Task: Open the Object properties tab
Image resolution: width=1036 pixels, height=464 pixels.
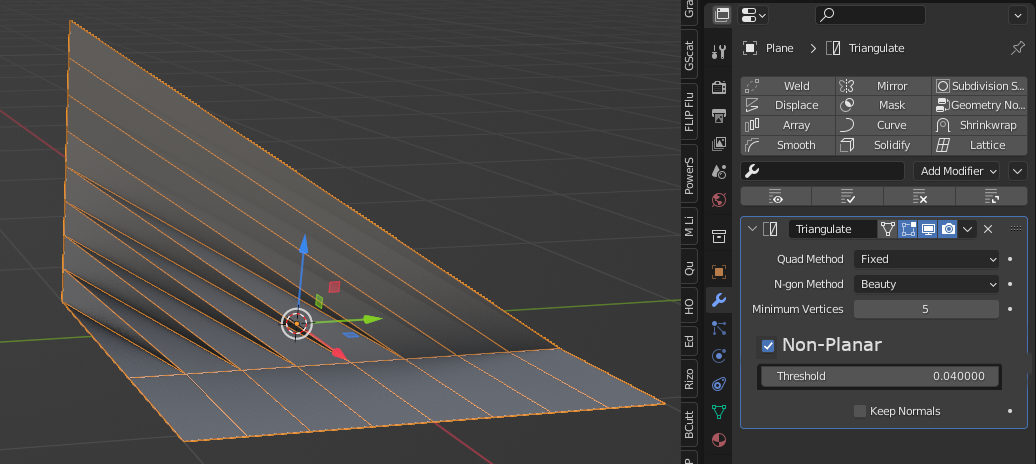Action: (x=719, y=272)
